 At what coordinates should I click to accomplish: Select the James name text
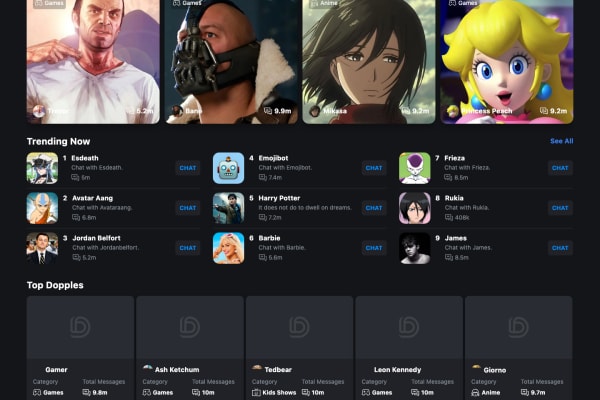pyautogui.click(x=455, y=238)
